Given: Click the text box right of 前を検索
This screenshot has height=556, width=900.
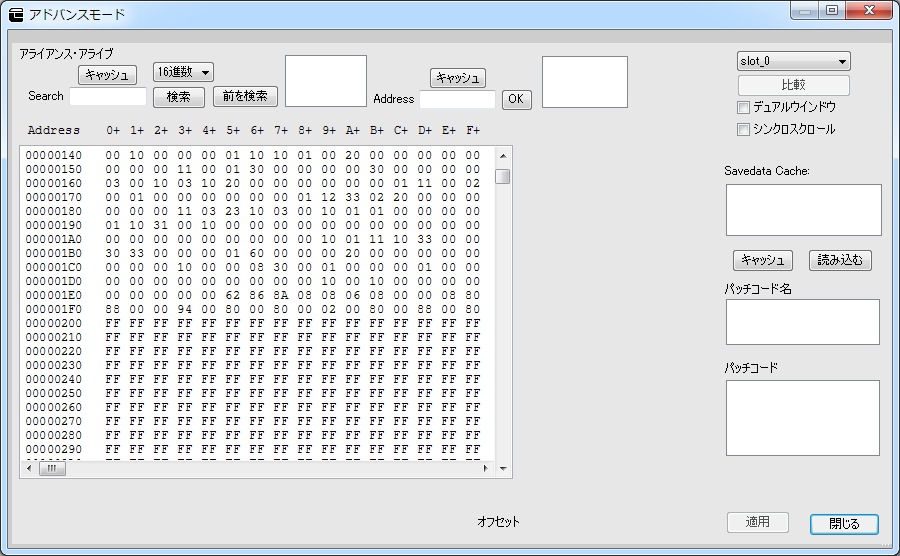Looking at the screenshot, I should click(326, 81).
